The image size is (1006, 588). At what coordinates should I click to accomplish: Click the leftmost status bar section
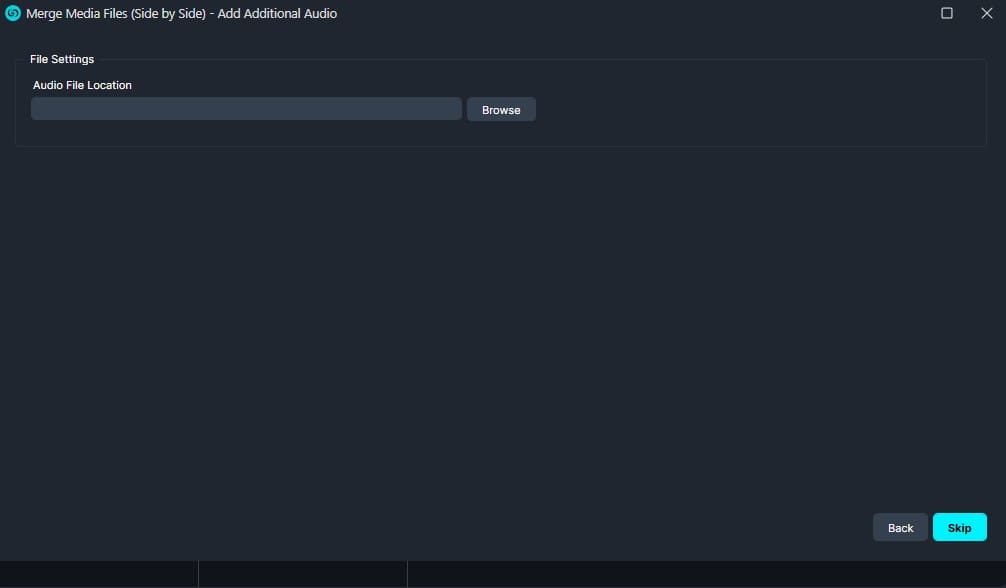[x=98, y=574]
